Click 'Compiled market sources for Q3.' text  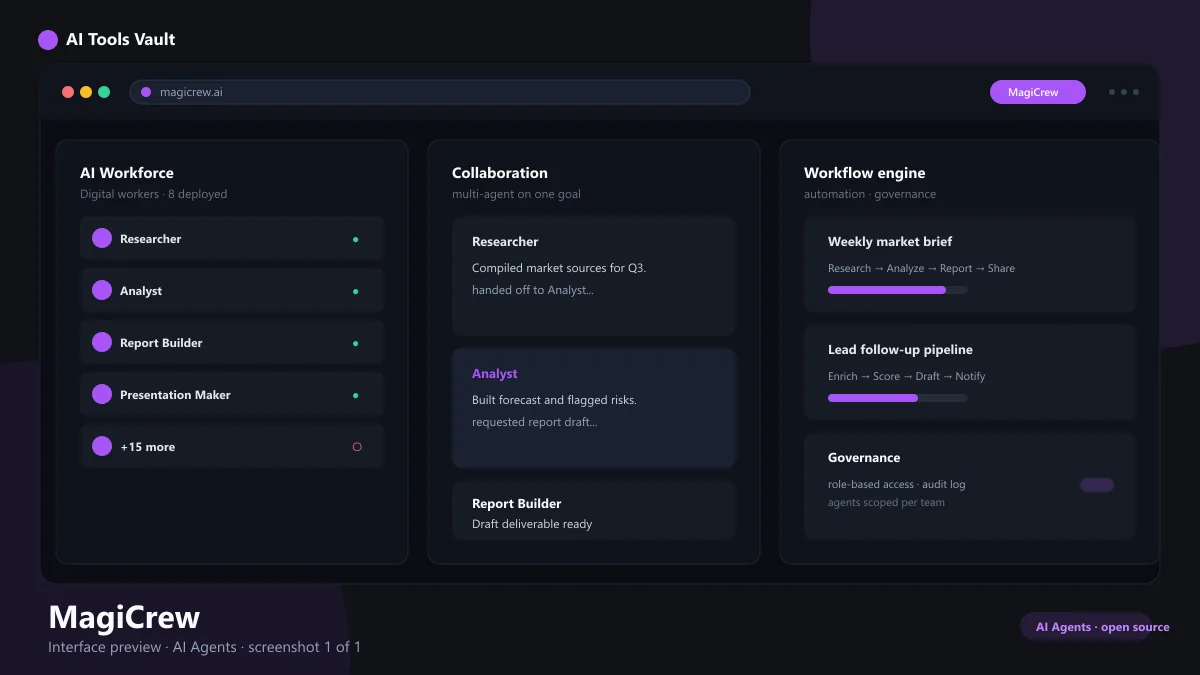[559, 268]
